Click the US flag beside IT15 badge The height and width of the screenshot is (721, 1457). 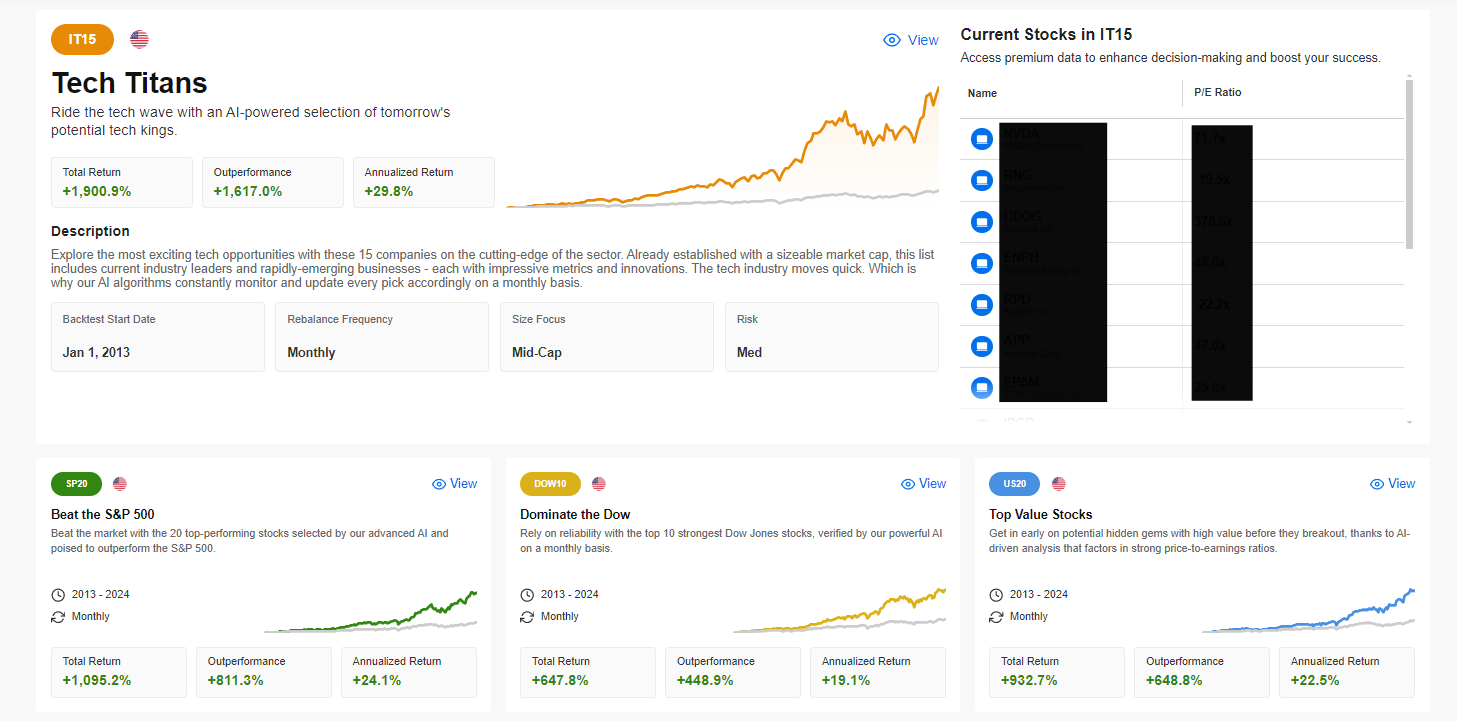pos(139,39)
